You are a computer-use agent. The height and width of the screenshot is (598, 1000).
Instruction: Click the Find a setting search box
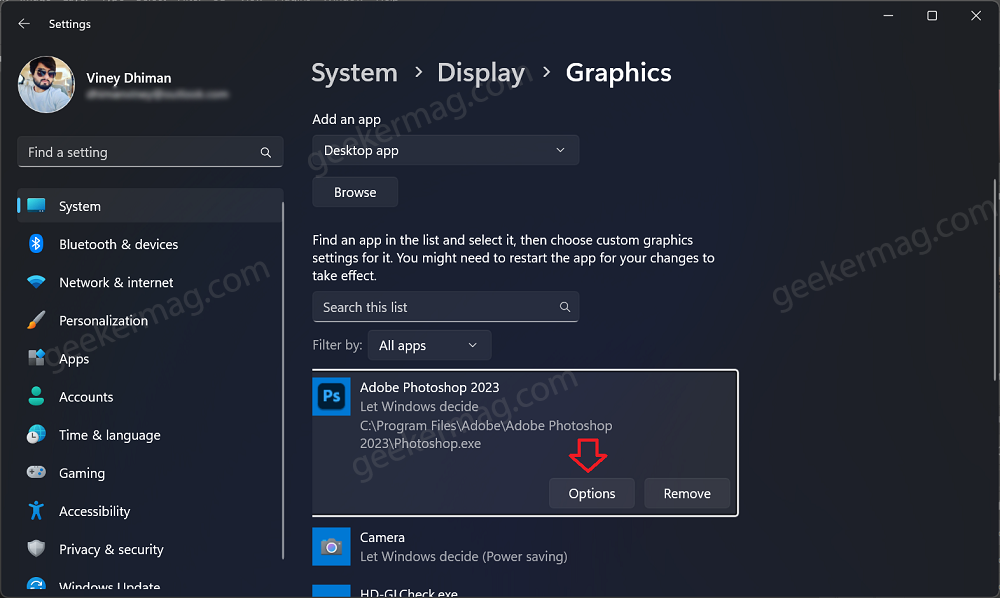click(x=150, y=152)
